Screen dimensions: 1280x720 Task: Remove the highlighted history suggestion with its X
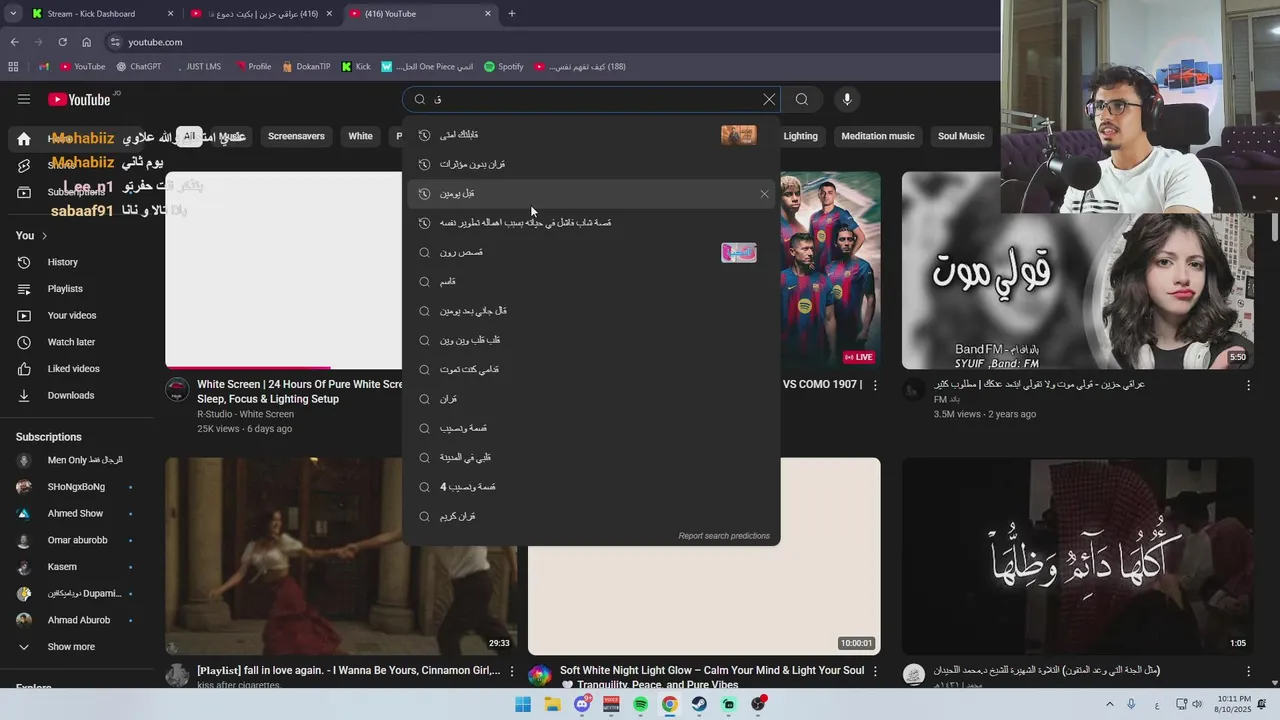coord(765,194)
